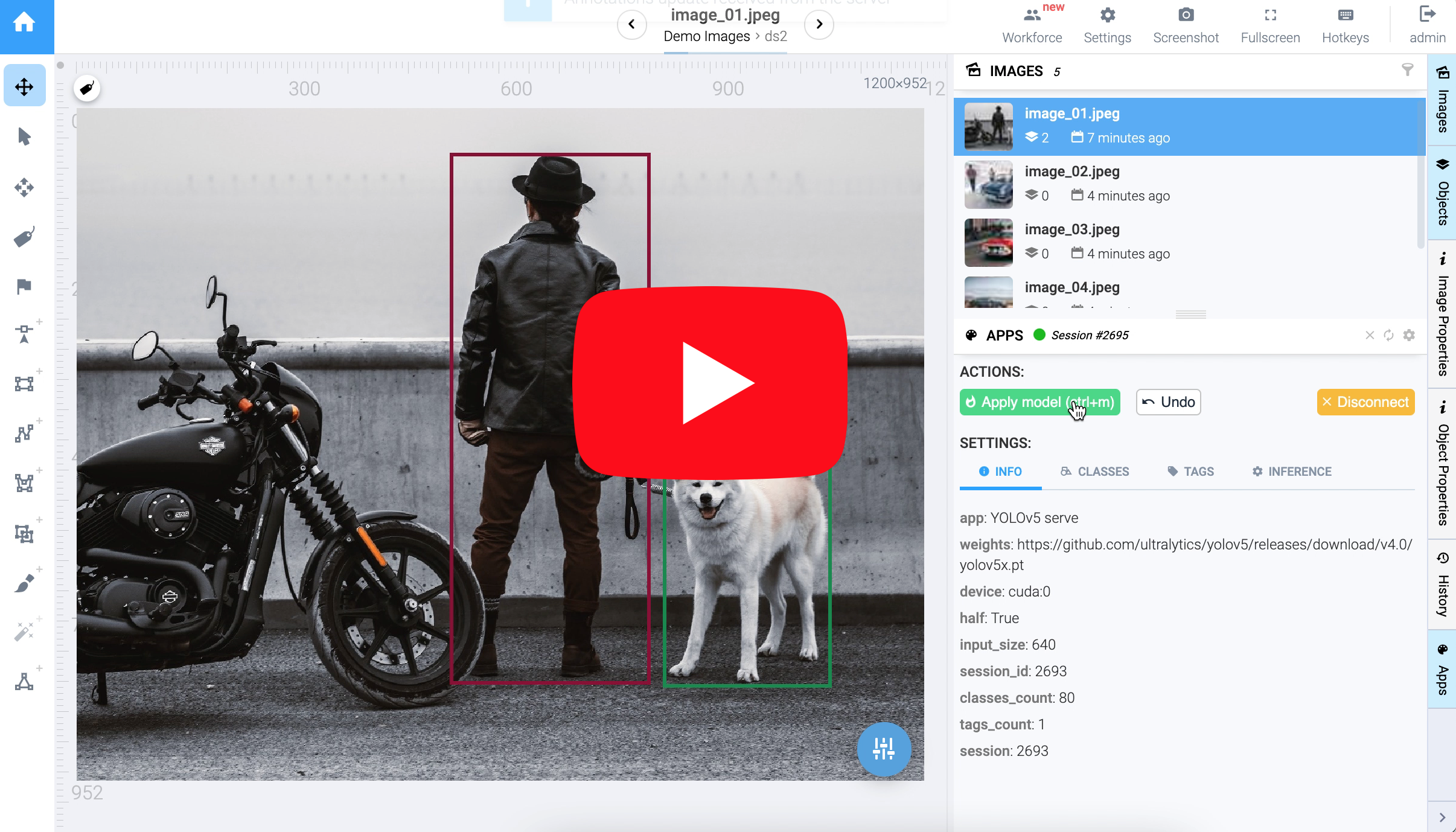Switch to INFO settings tab
The height and width of the screenshot is (832, 1456).
tap(1000, 472)
